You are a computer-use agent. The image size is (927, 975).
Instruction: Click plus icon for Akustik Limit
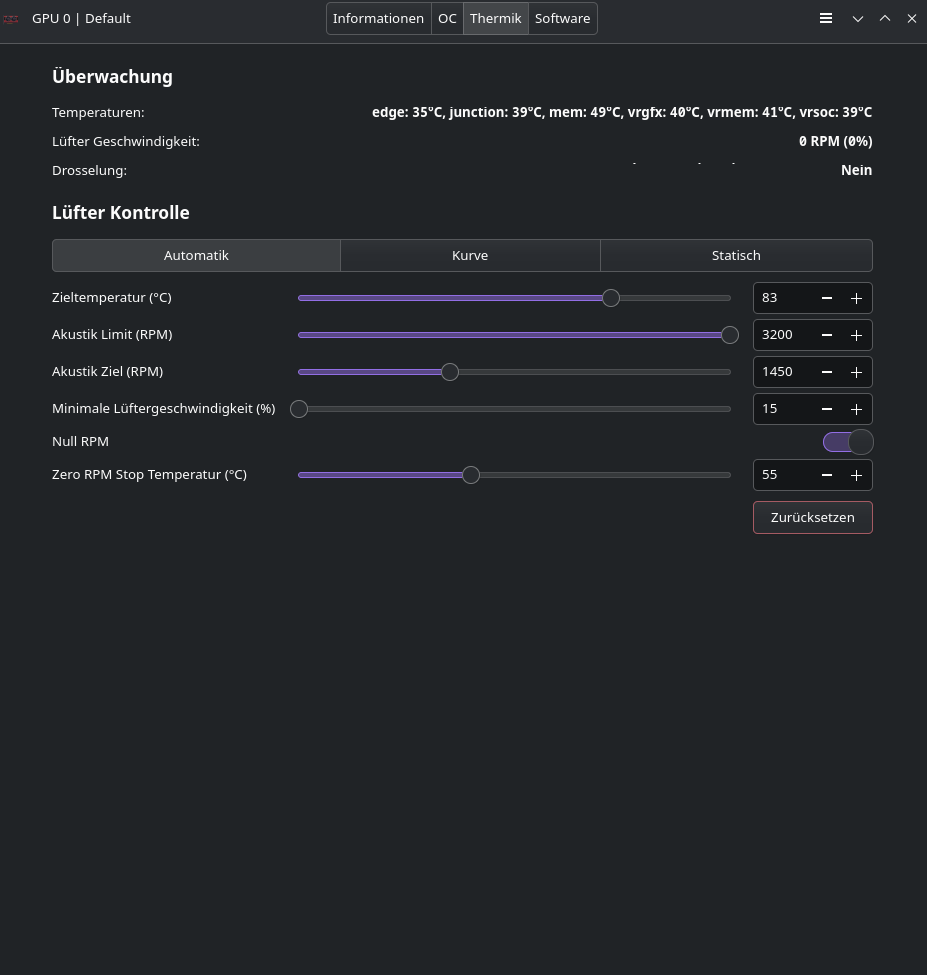(856, 335)
